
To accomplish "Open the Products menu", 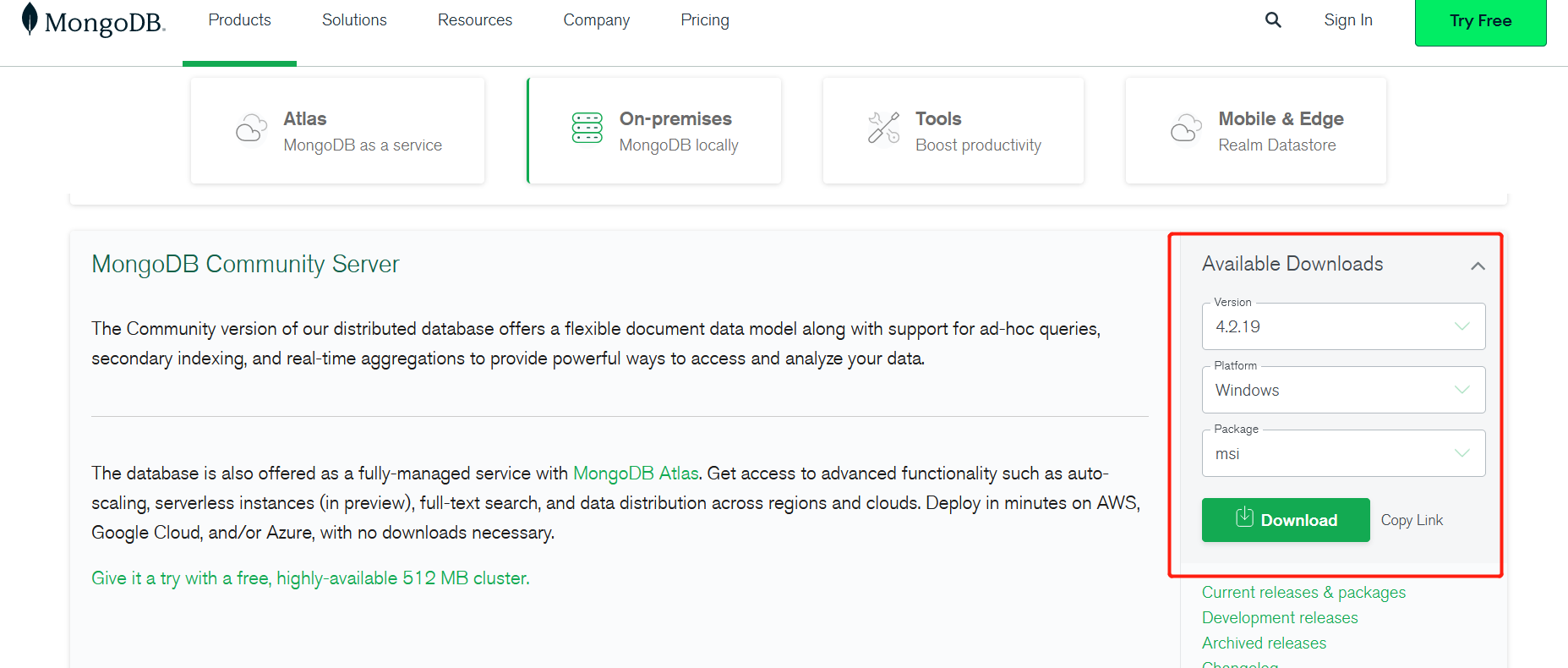I will [x=240, y=19].
